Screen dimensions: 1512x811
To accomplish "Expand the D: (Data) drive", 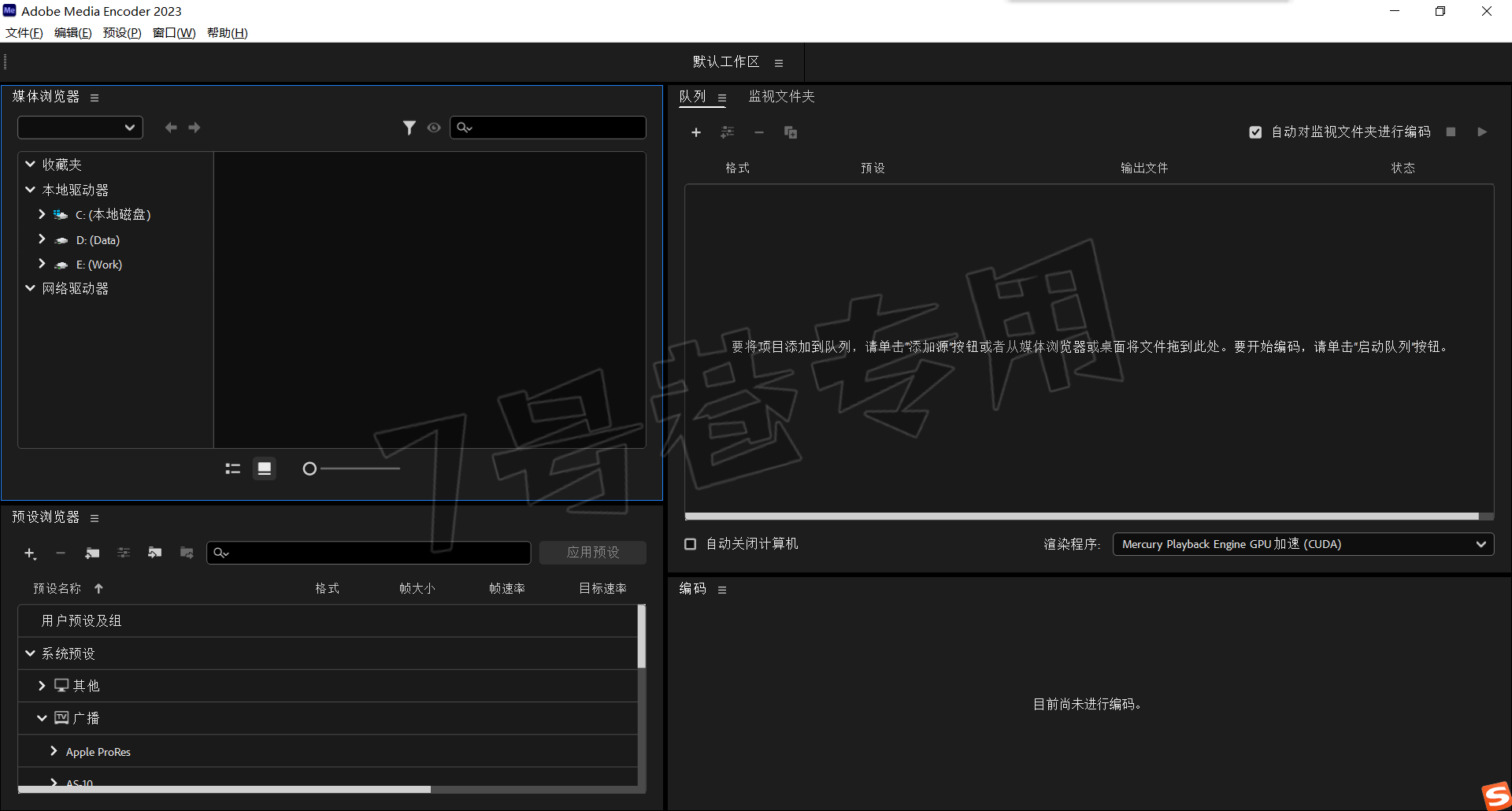I will click(42, 239).
